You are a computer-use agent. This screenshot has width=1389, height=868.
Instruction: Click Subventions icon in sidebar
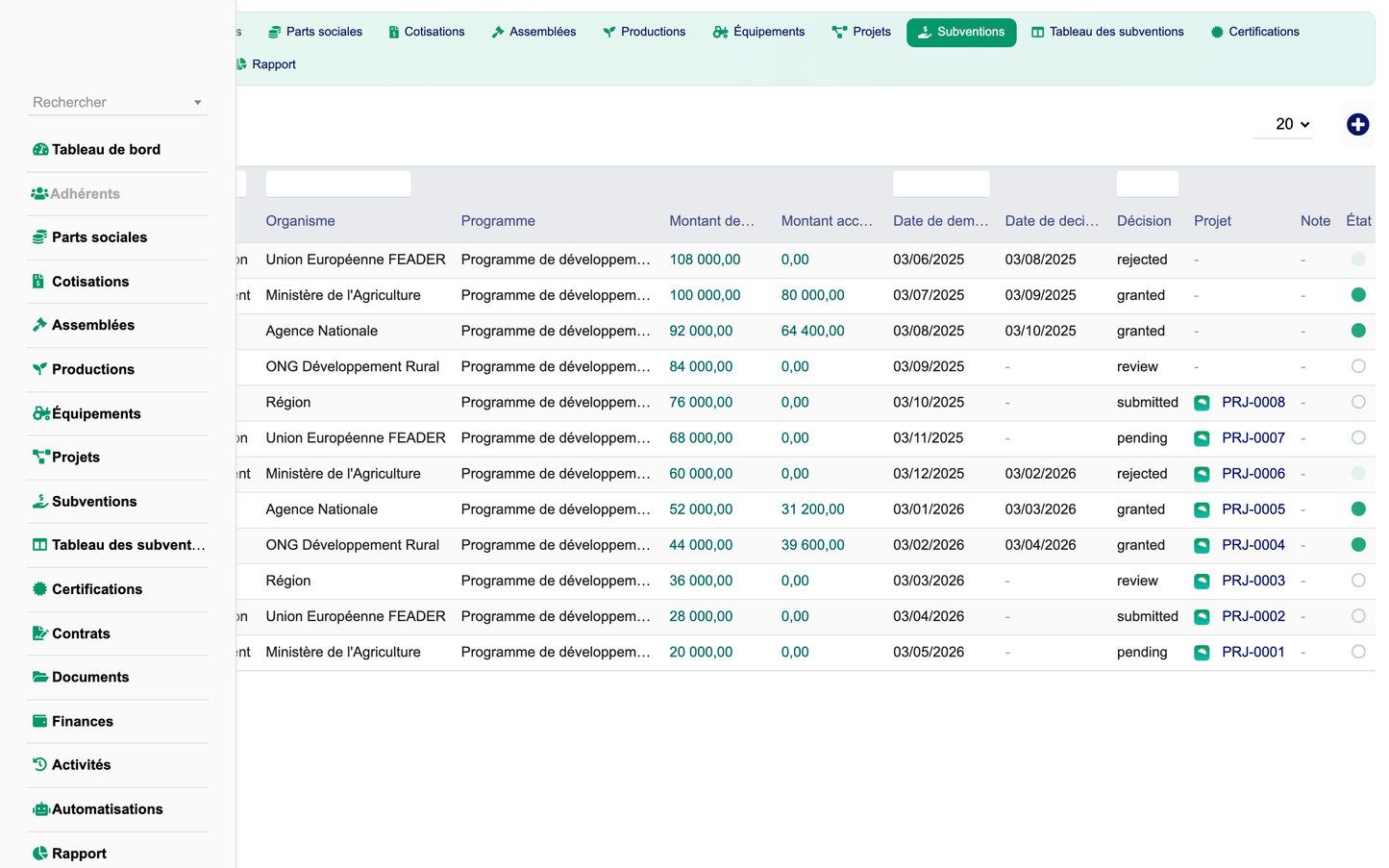pos(39,501)
